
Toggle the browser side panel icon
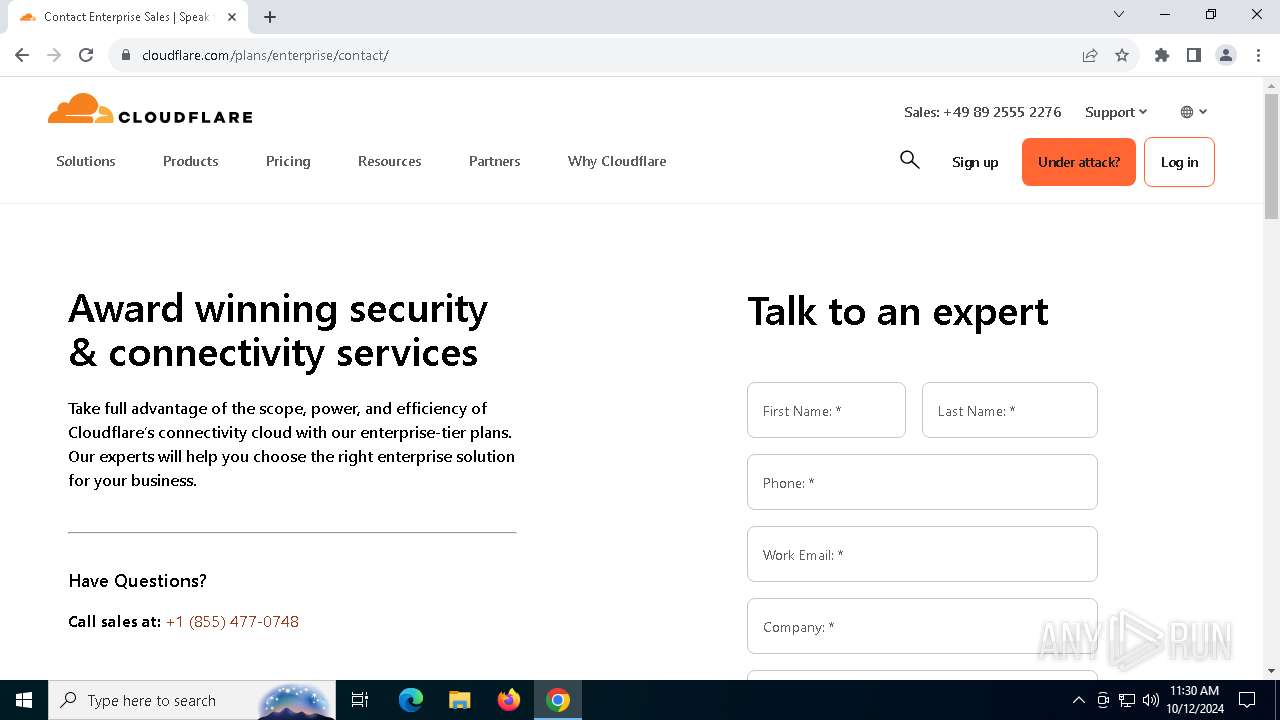coord(1194,55)
